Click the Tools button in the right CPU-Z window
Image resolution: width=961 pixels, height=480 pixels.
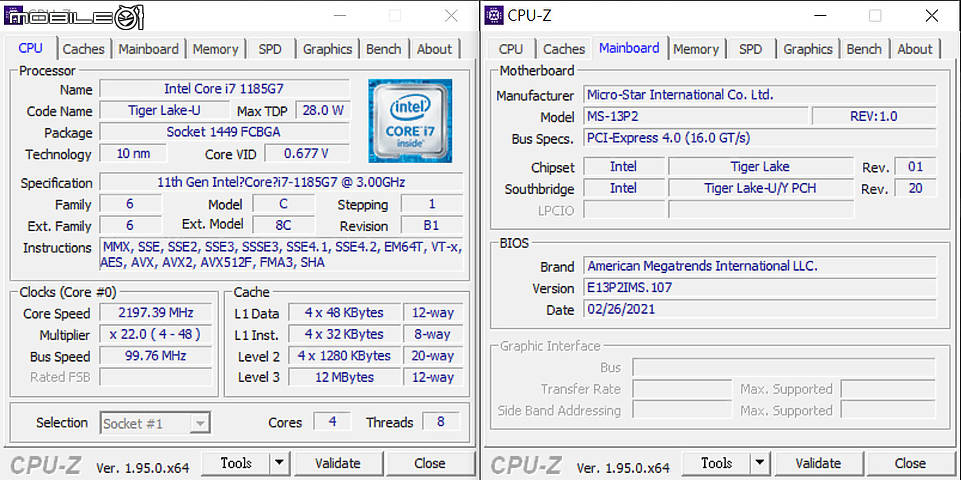pos(716,463)
